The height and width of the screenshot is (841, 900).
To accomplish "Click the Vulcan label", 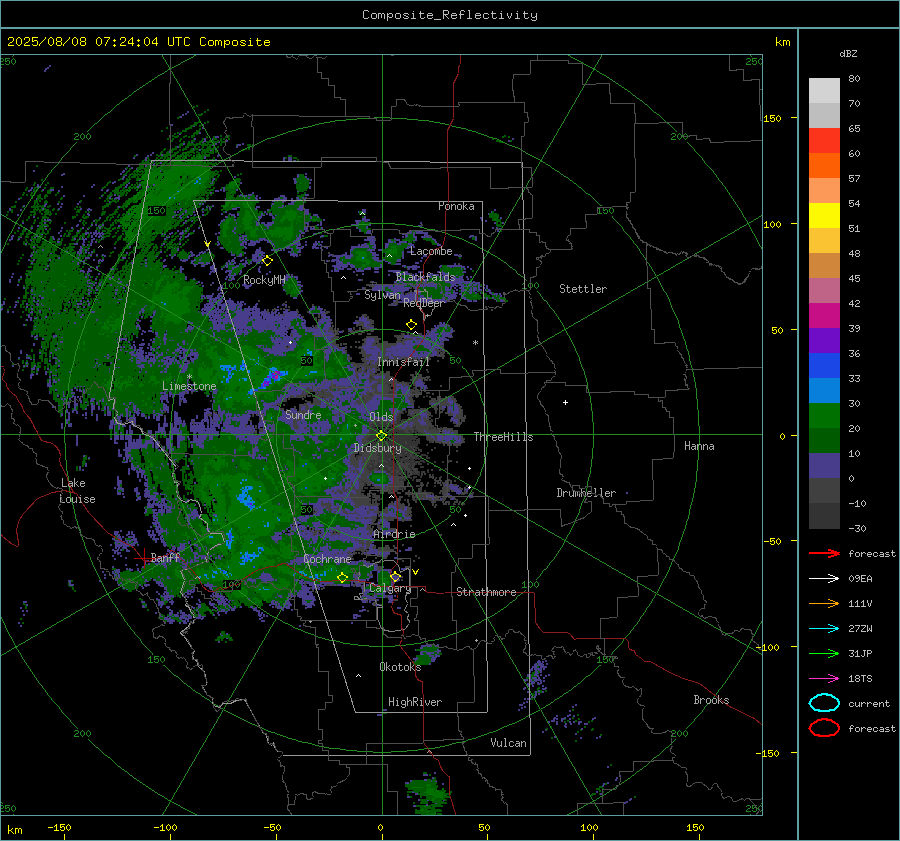I will coord(508,743).
